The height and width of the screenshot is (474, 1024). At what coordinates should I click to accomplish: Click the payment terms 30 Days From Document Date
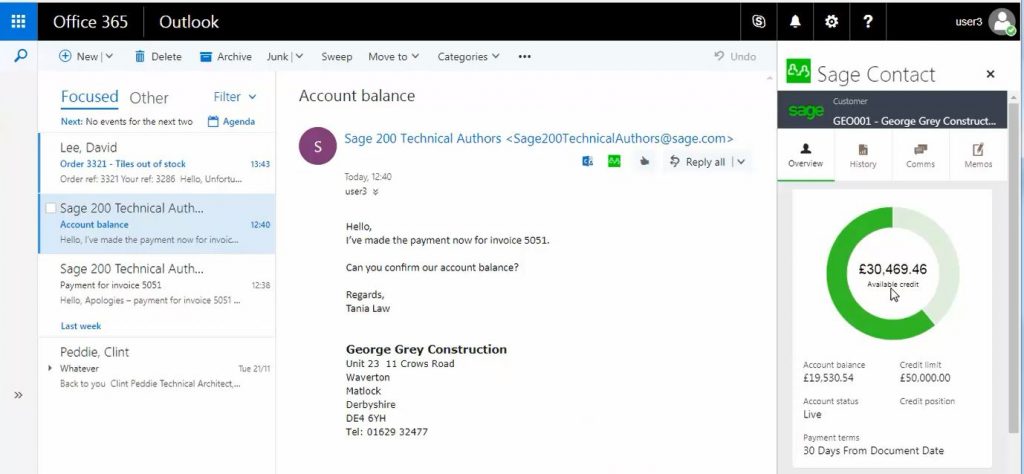coord(873,450)
